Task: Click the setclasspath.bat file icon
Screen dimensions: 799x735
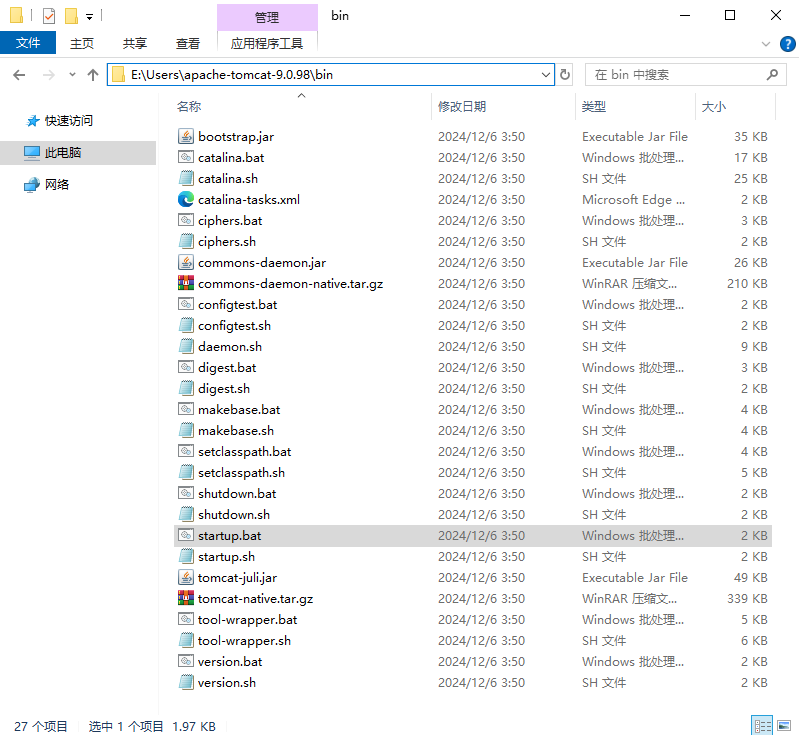Action: [x=185, y=452]
